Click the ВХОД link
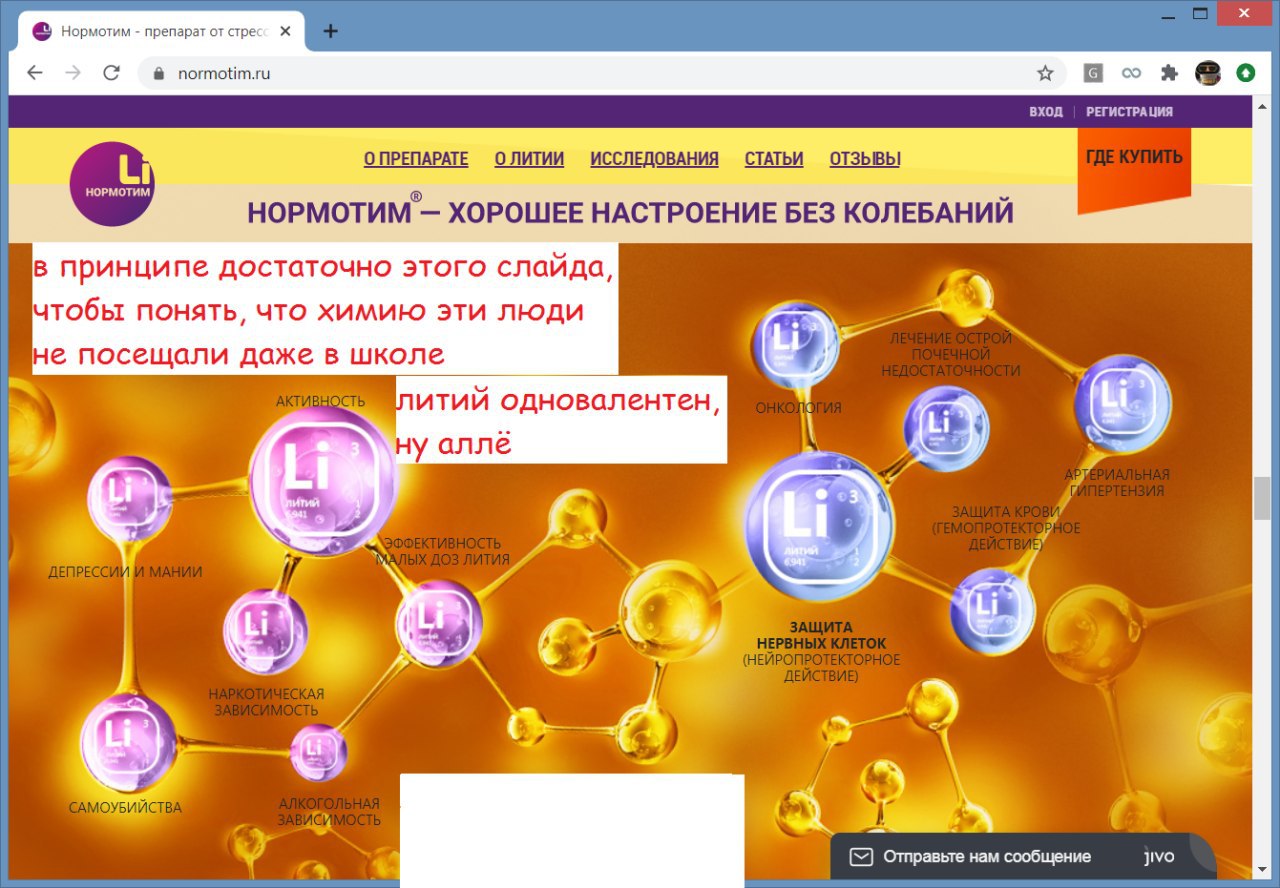This screenshot has height=888, width=1280. (x=1045, y=112)
